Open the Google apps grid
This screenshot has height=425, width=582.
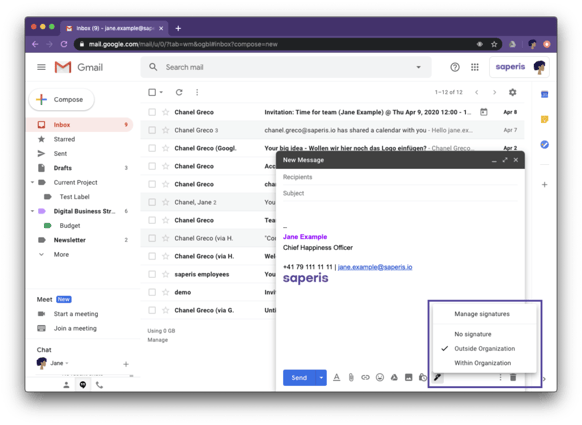tap(475, 67)
